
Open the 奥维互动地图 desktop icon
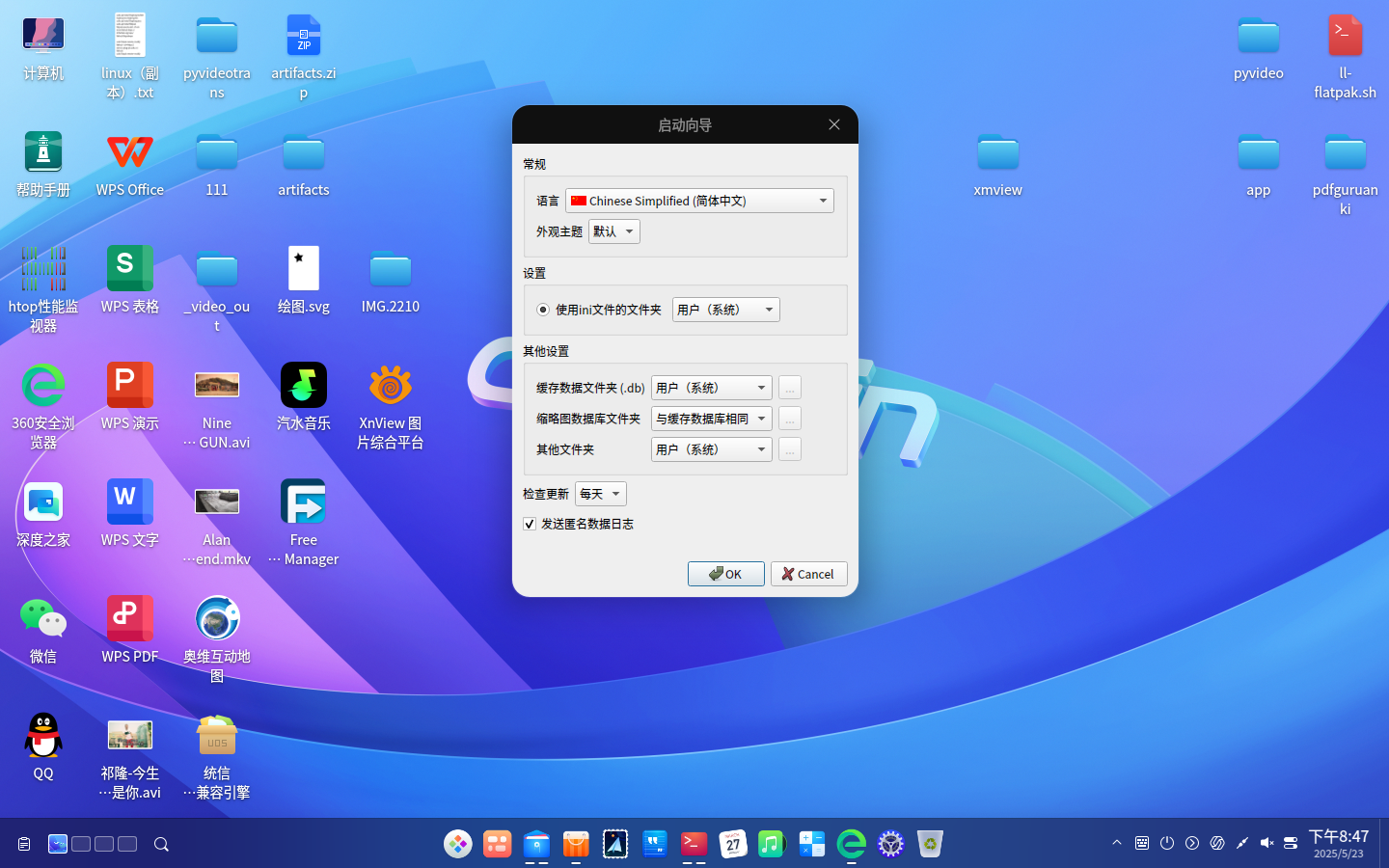[x=217, y=618]
